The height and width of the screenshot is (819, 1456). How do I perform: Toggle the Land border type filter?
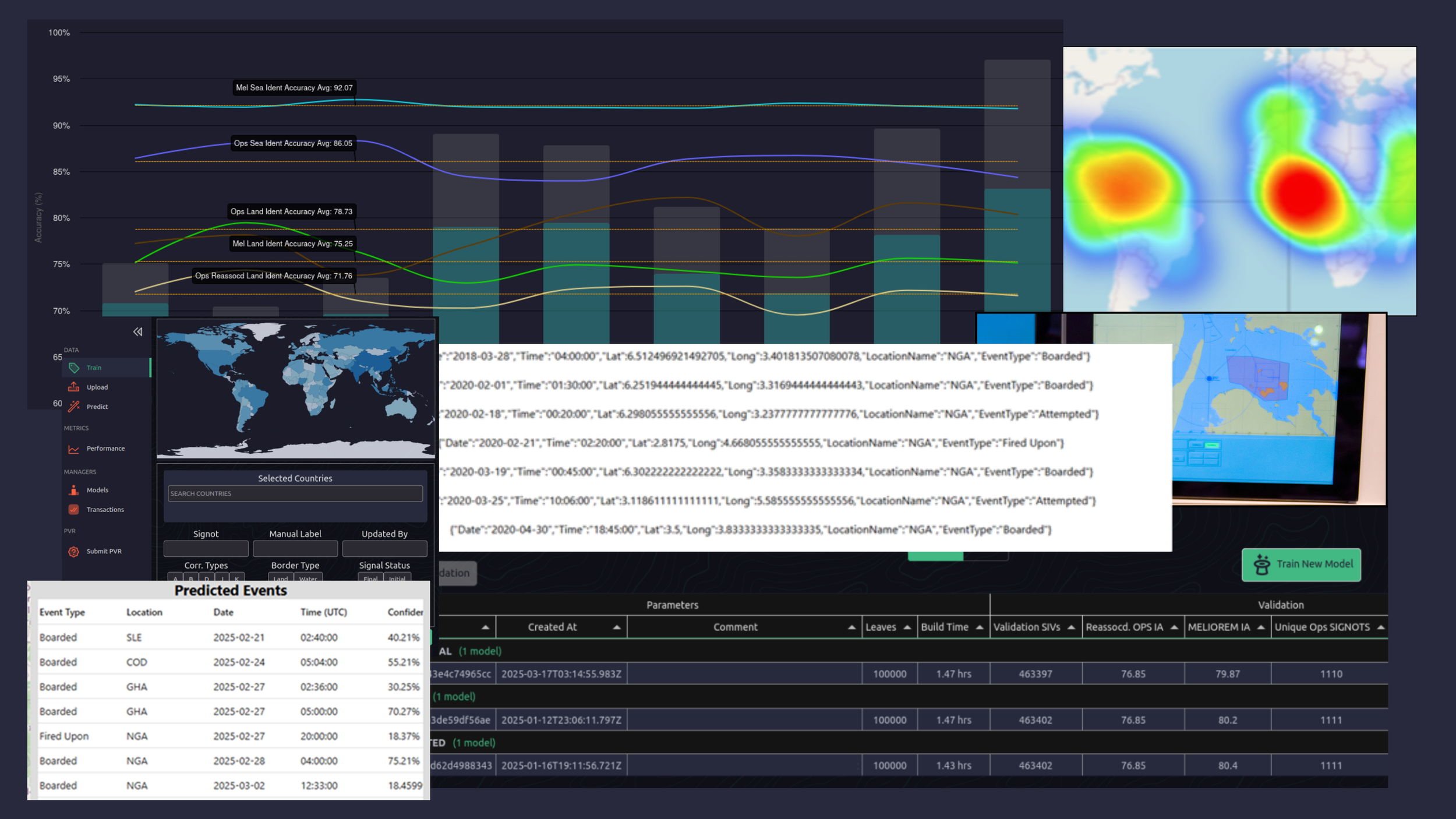coord(281,578)
